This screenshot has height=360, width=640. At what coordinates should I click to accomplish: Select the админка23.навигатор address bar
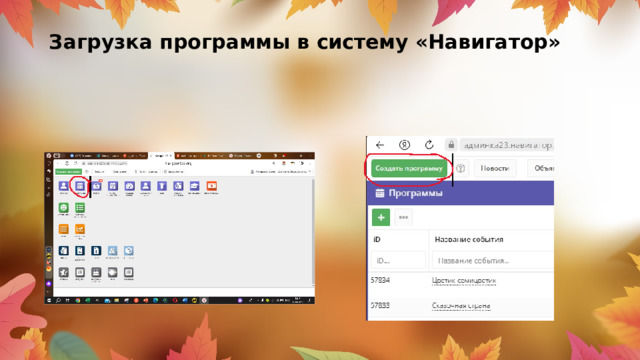pyautogui.click(x=507, y=145)
